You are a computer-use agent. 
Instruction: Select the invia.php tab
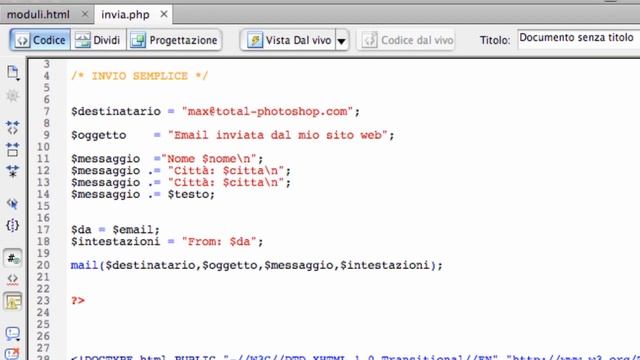coord(125,15)
